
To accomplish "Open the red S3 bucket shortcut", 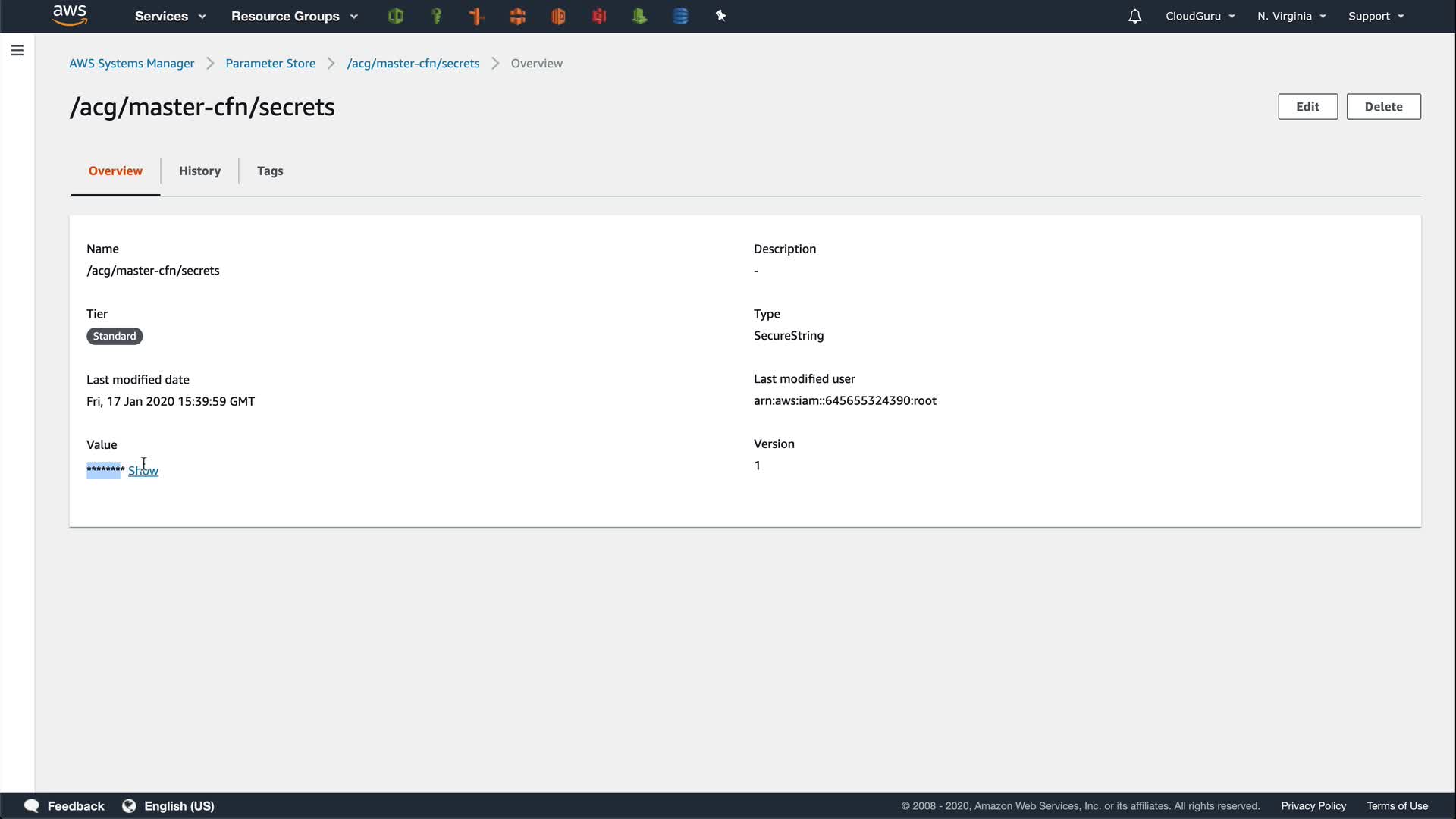I will (x=599, y=16).
